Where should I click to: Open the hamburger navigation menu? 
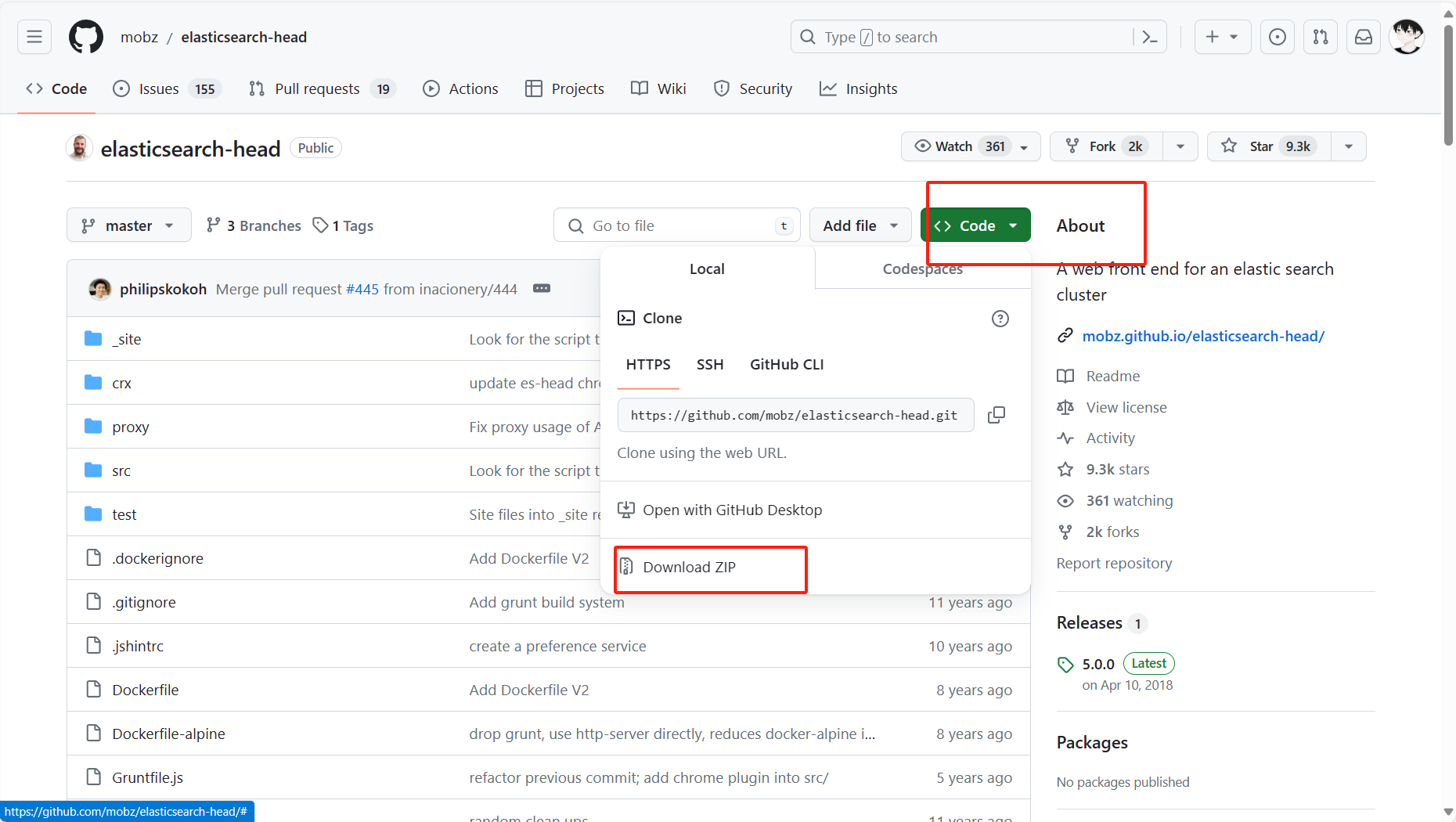[34, 36]
